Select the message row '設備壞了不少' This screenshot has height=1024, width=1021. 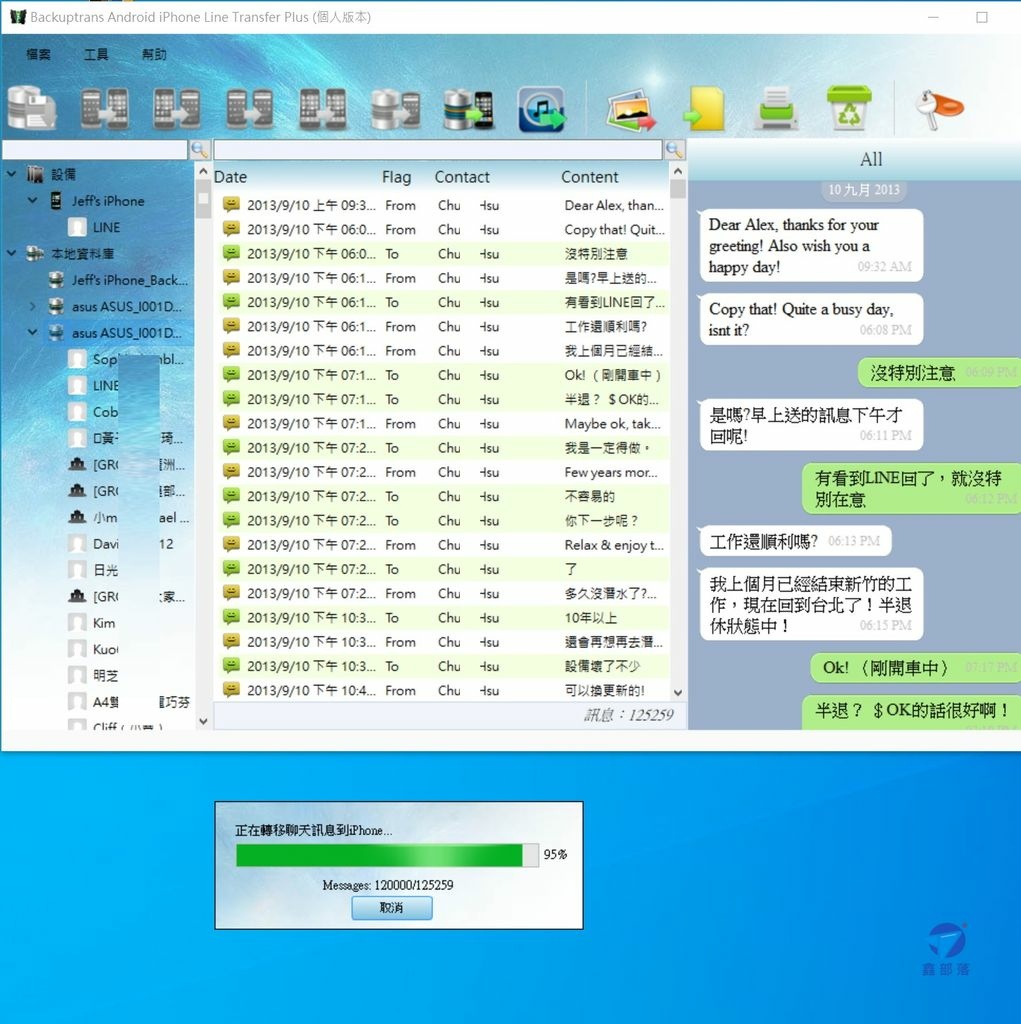442,665
